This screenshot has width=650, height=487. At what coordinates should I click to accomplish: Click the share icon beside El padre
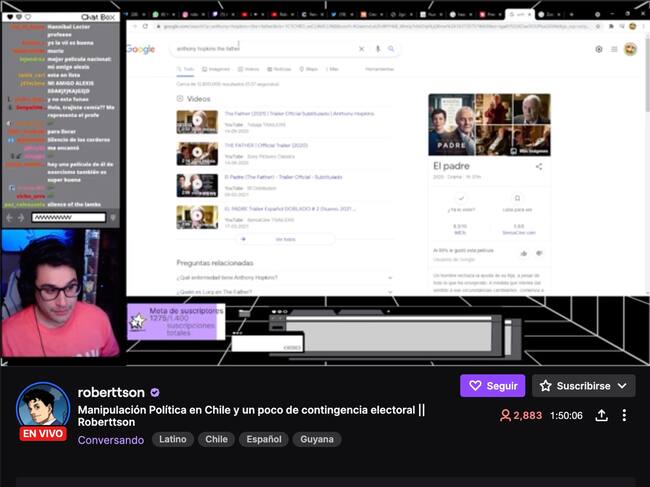(538, 167)
